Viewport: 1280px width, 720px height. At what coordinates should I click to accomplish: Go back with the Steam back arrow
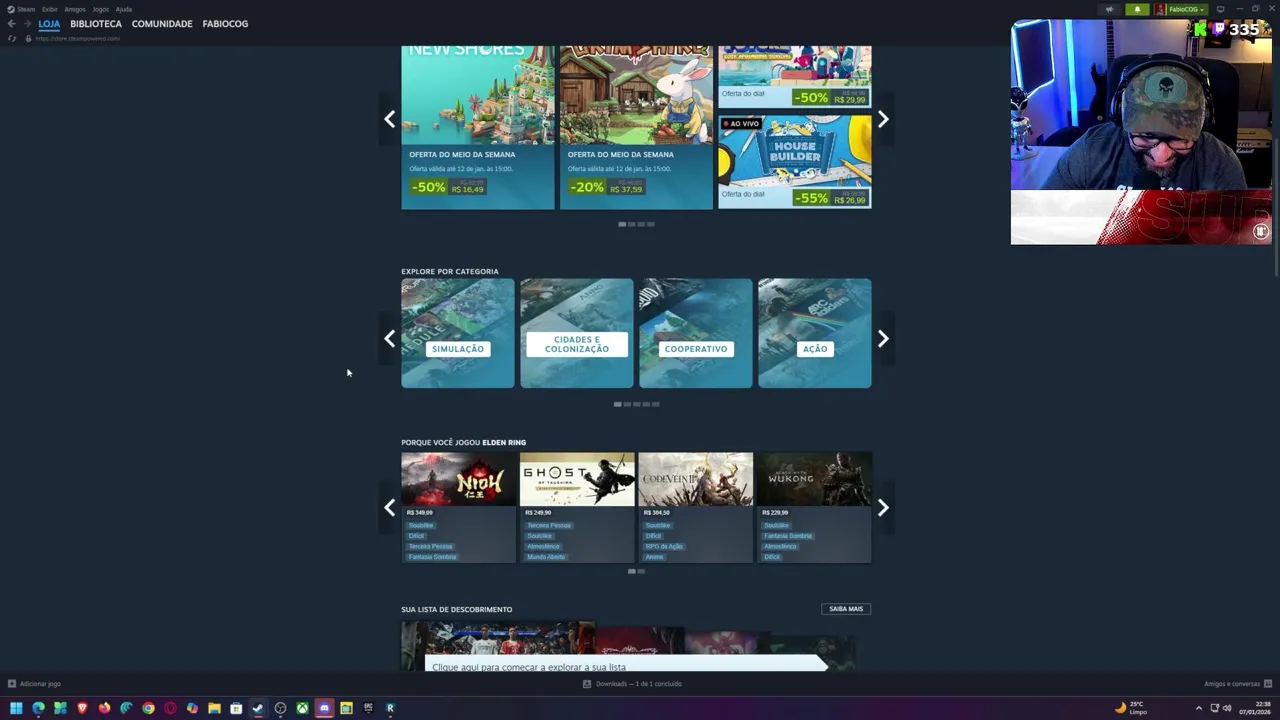[11, 24]
